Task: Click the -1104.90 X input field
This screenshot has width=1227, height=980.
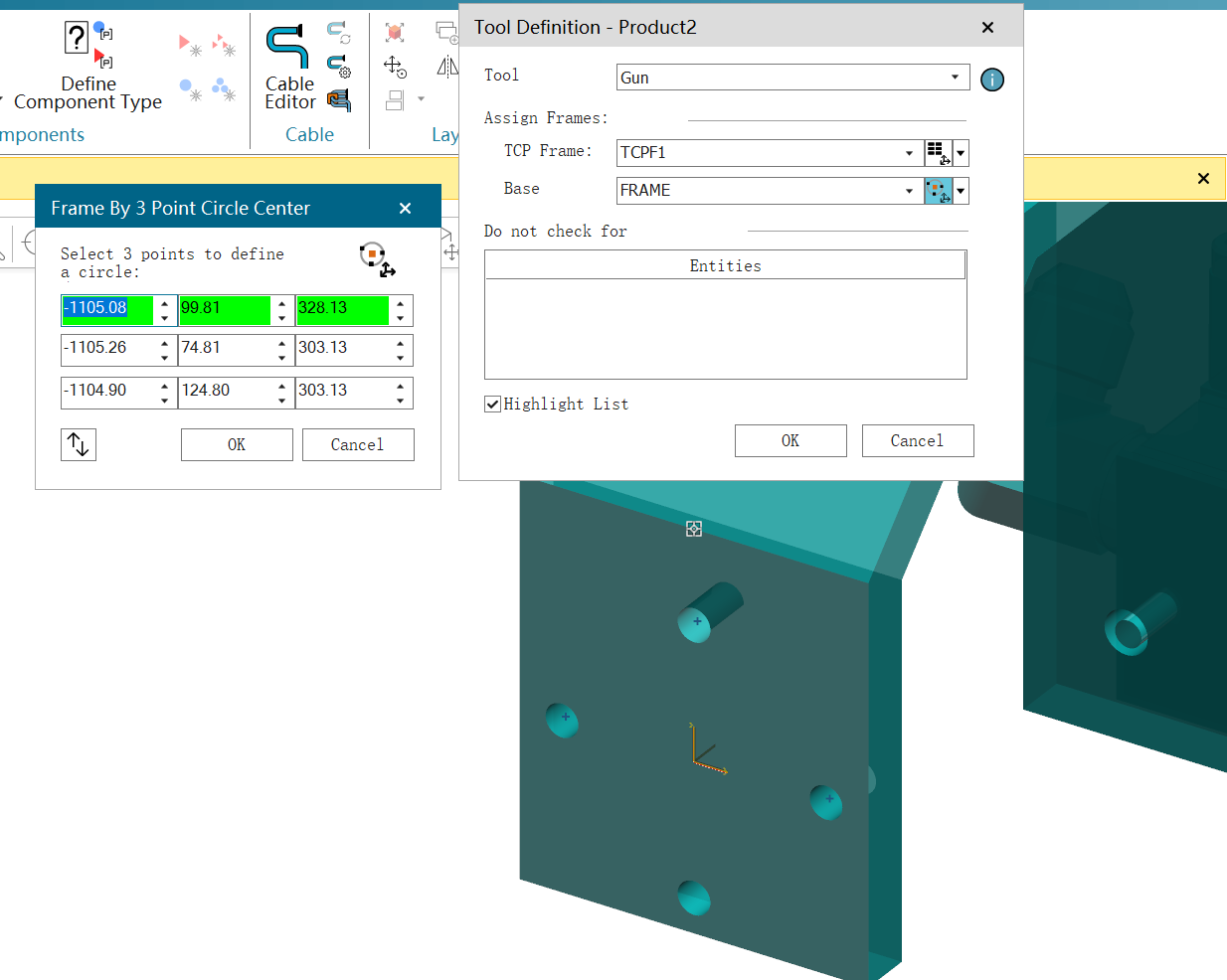Action: click(107, 393)
